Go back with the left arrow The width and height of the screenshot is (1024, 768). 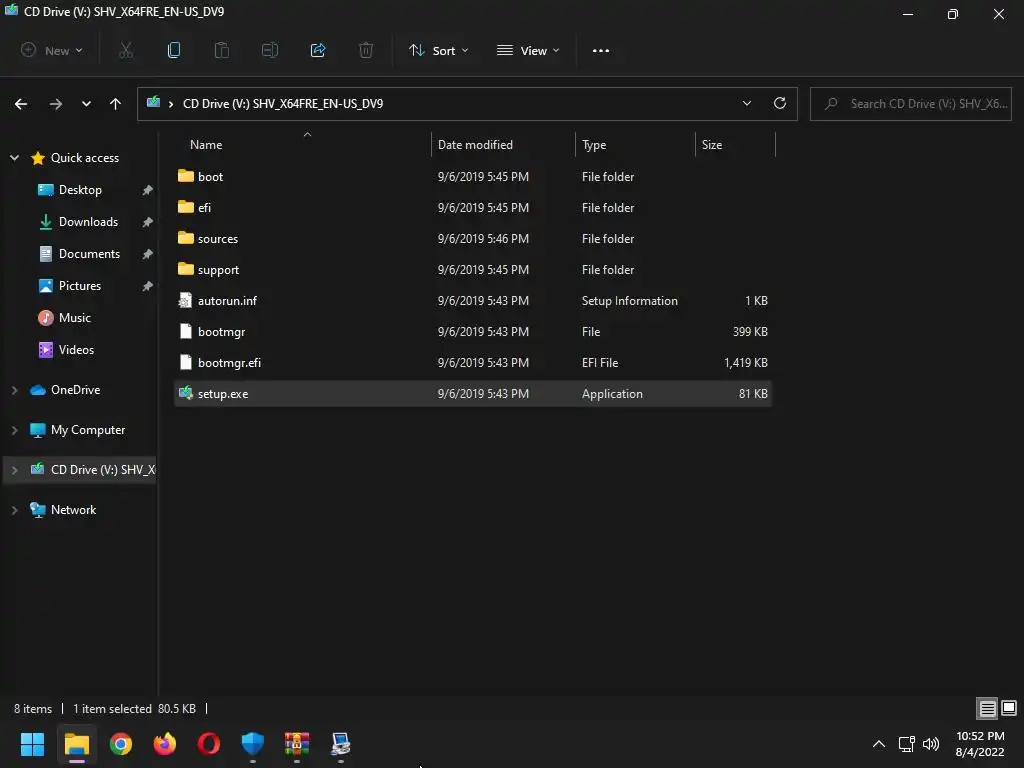coord(21,104)
